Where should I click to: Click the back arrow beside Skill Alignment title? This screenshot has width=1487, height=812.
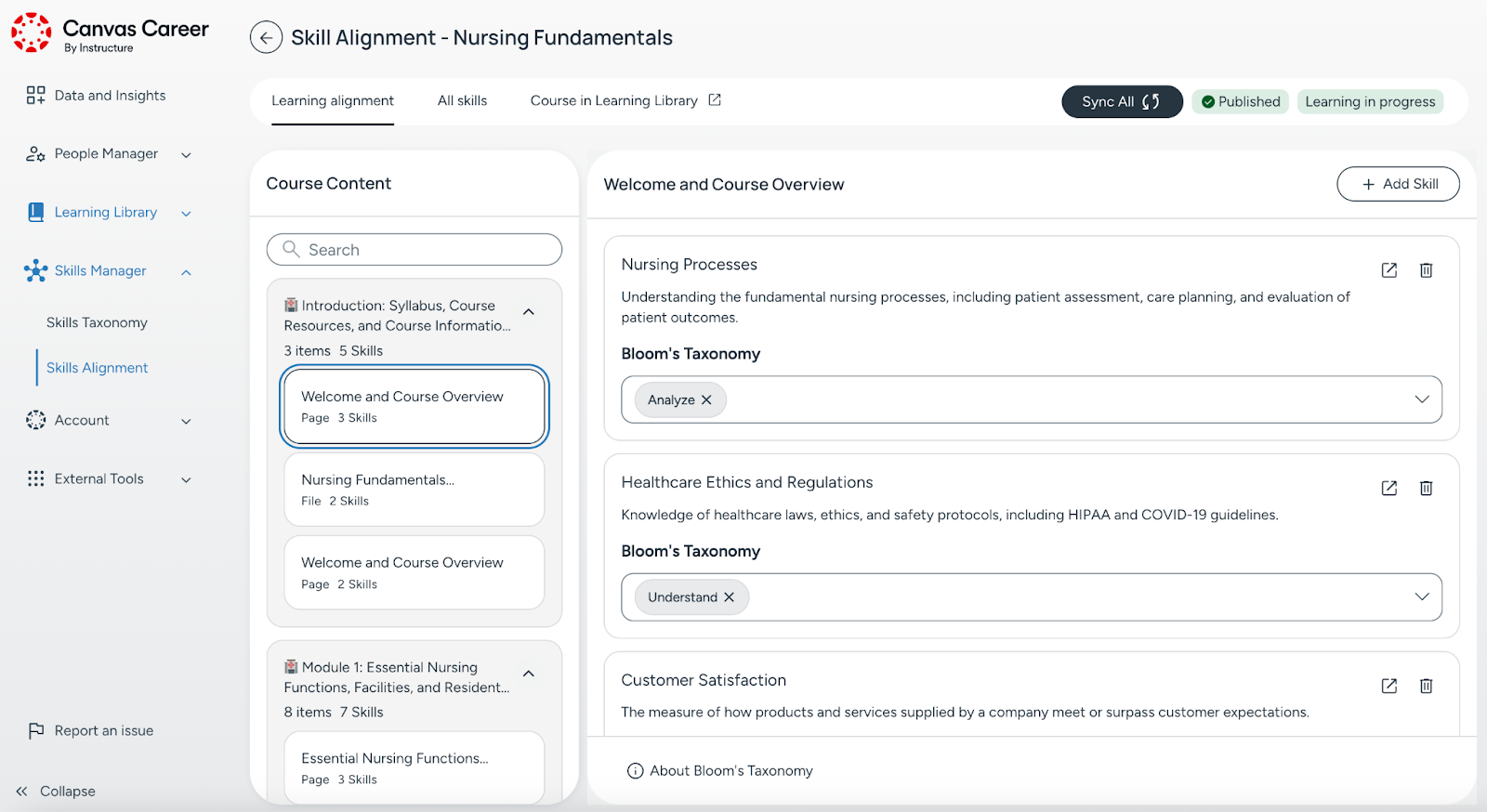coord(266,38)
